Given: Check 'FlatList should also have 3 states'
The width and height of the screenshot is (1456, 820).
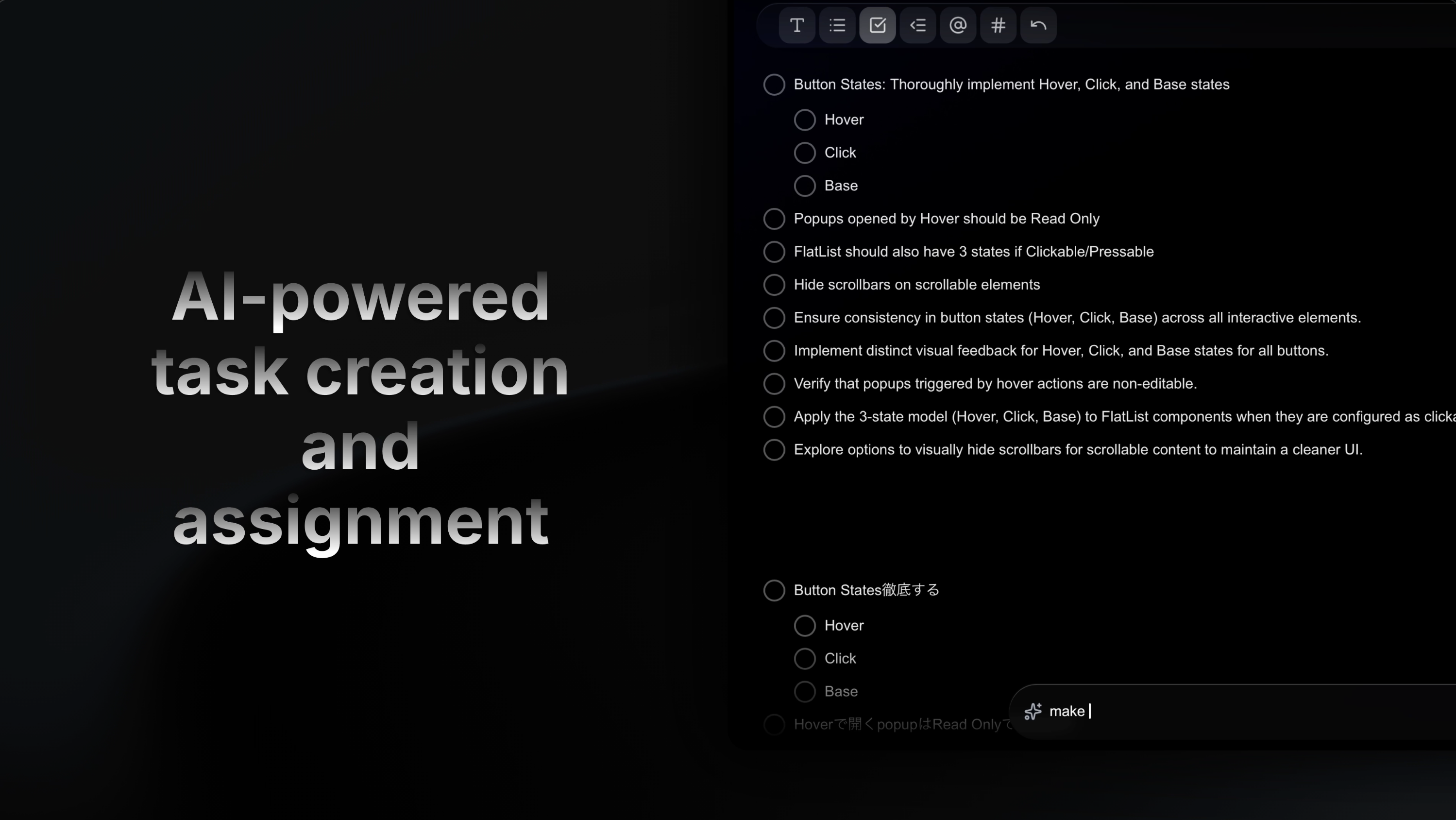Looking at the screenshot, I should [x=774, y=252].
